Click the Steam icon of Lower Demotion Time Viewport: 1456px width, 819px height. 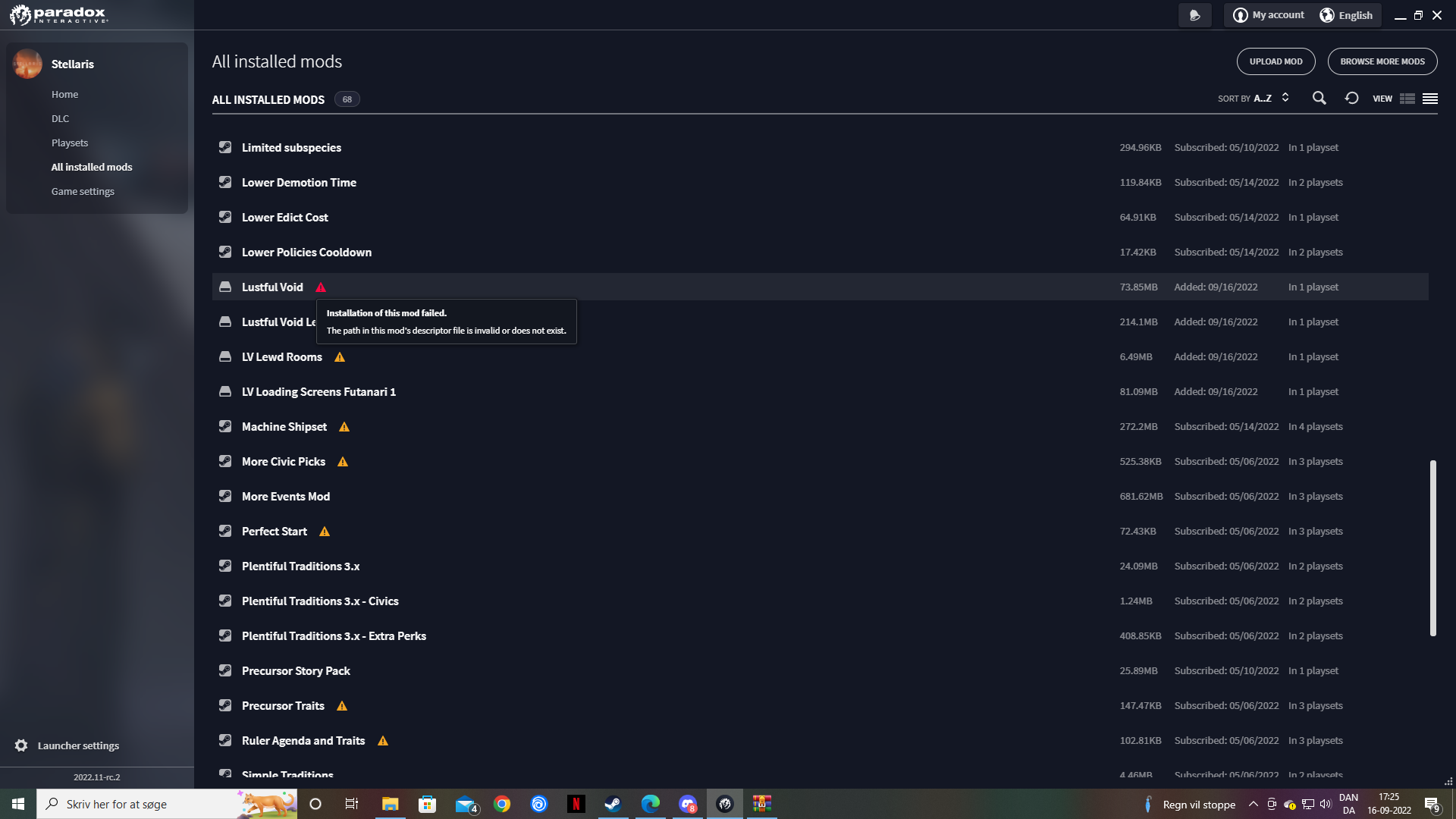(225, 182)
